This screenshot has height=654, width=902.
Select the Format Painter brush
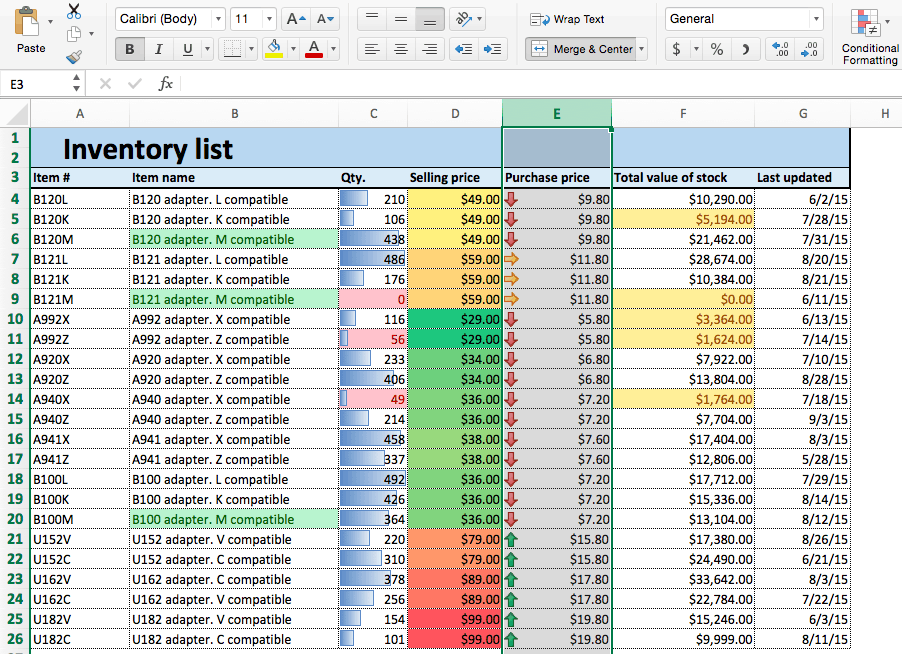(x=74, y=58)
